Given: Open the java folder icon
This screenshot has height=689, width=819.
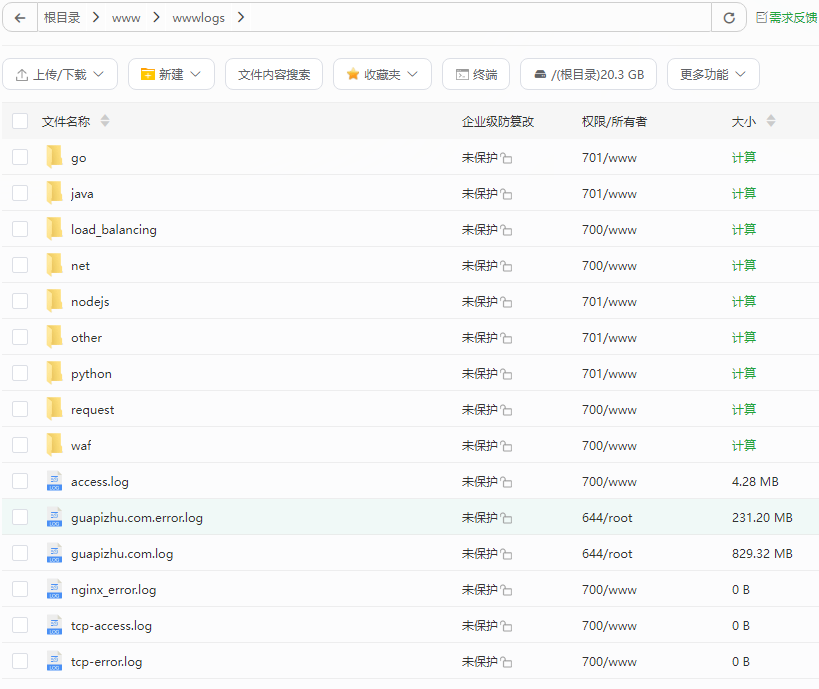Looking at the screenshot, I should point(54,193).
